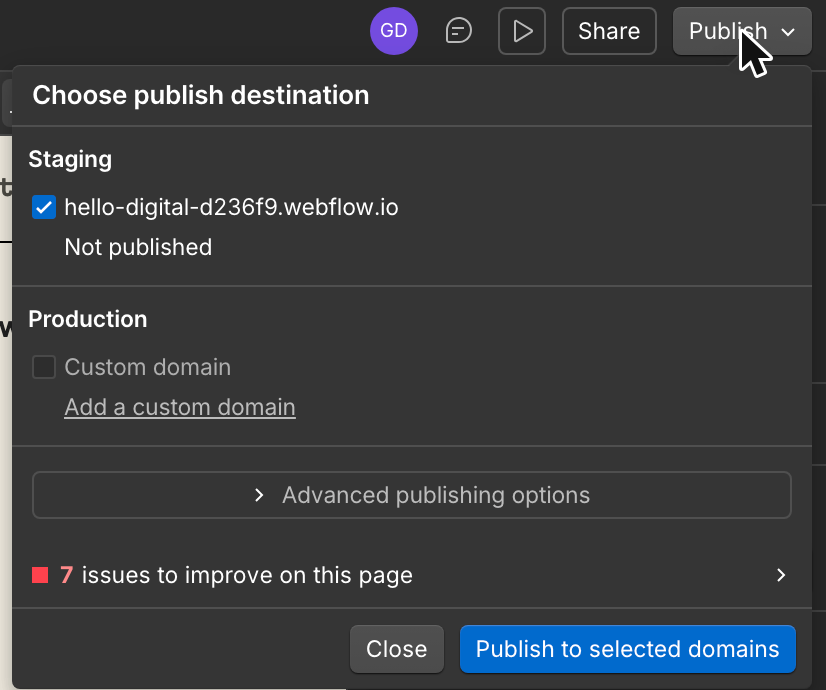
Task: Click the Not published status text
Action: [x=138, y=247]
